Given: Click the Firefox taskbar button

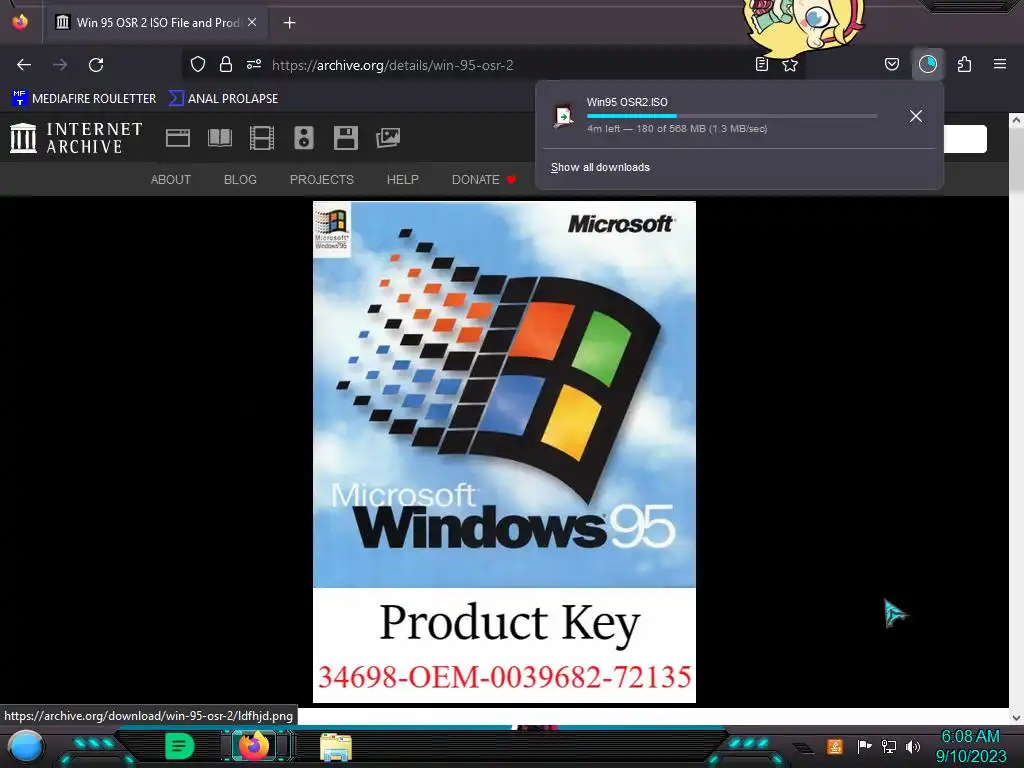Looking at the screenshot, I should (255, 746).
